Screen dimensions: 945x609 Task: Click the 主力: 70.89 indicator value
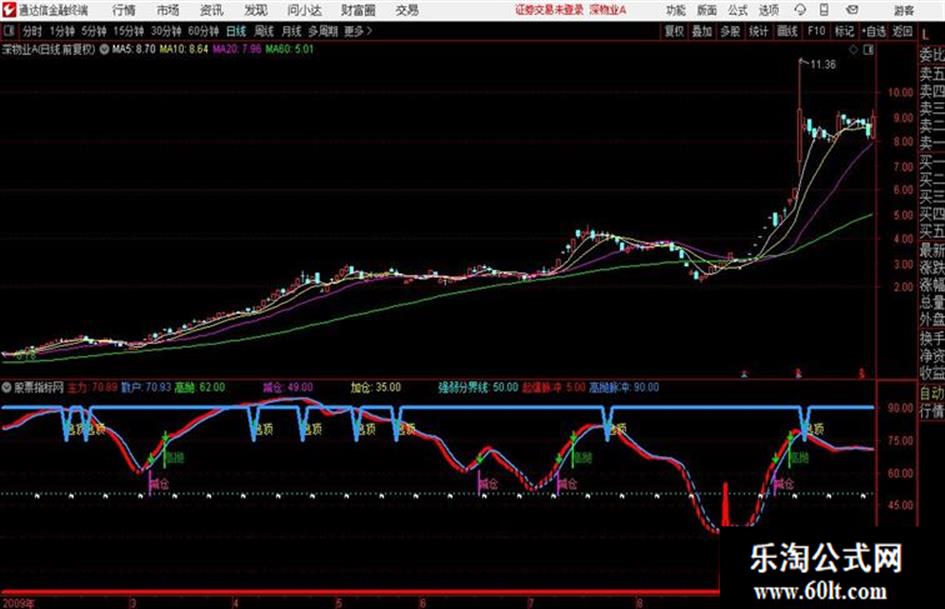(92, 387)
